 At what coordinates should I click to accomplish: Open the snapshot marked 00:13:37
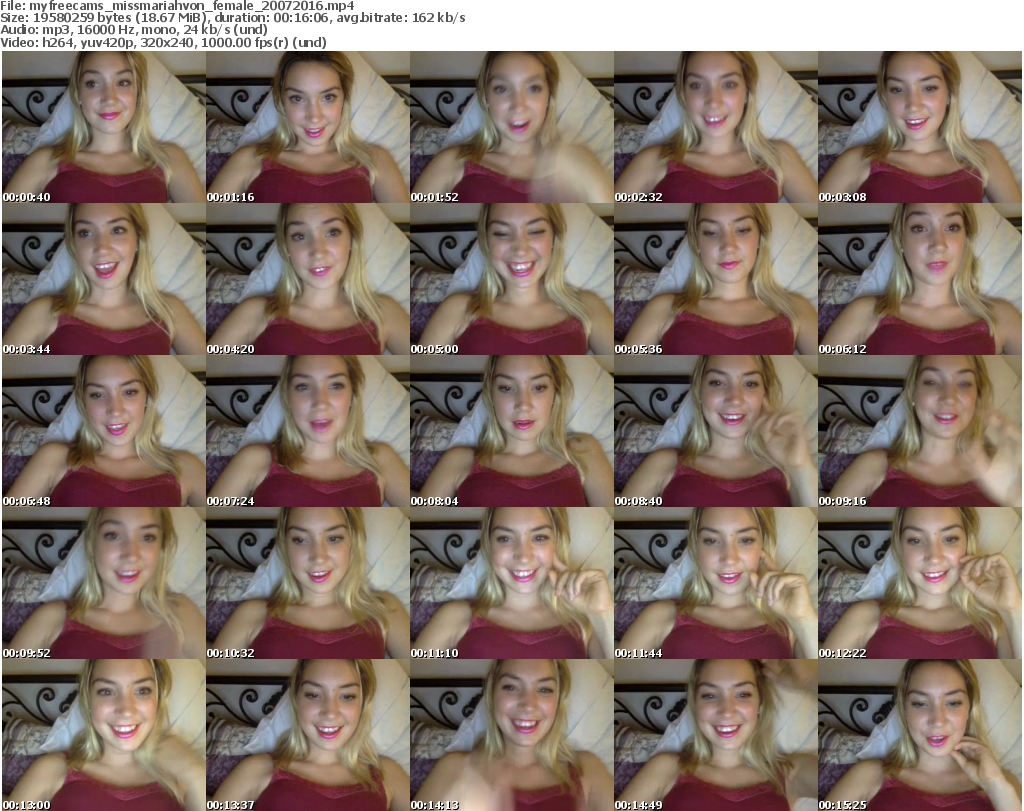pos(308,735)
